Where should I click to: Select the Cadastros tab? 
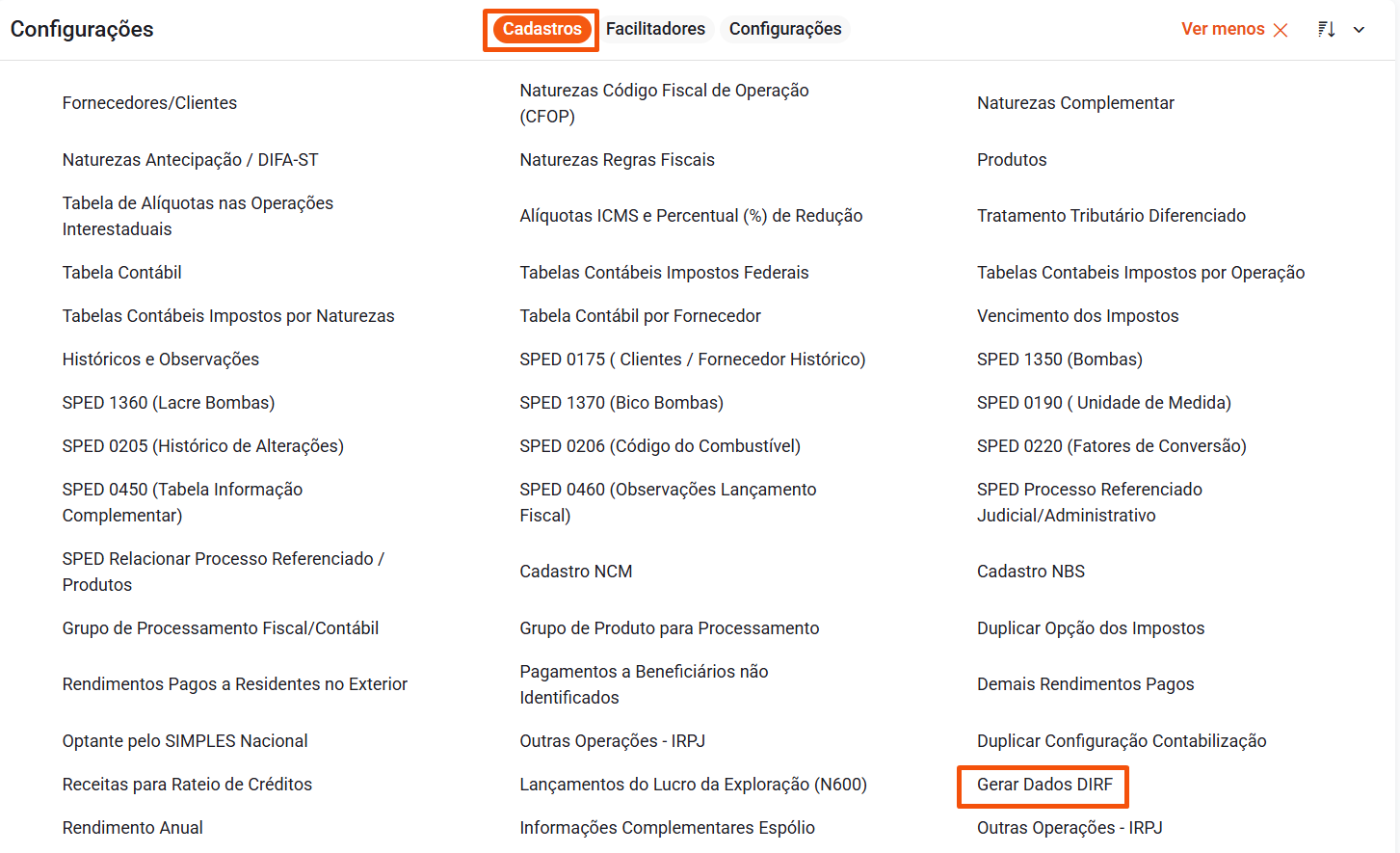click(542, 29)
